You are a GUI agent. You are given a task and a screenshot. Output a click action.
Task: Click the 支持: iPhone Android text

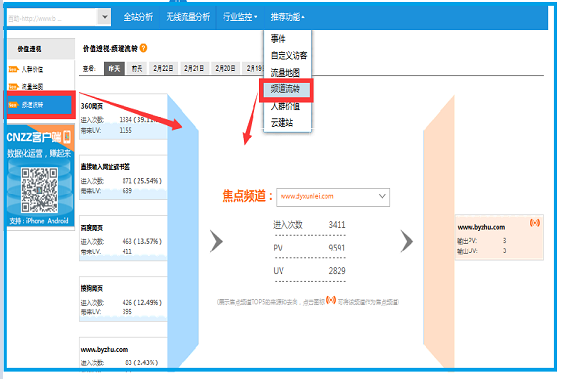pyautogui.click(x=39, y=221)
